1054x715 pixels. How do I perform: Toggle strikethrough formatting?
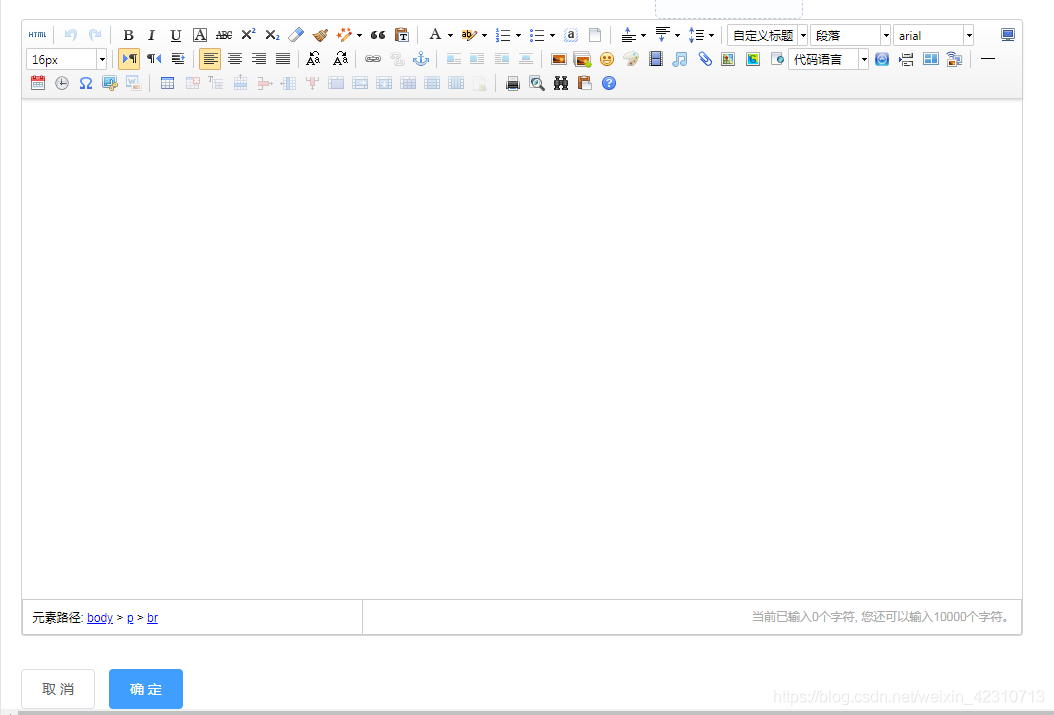click(x=224, y=35)
